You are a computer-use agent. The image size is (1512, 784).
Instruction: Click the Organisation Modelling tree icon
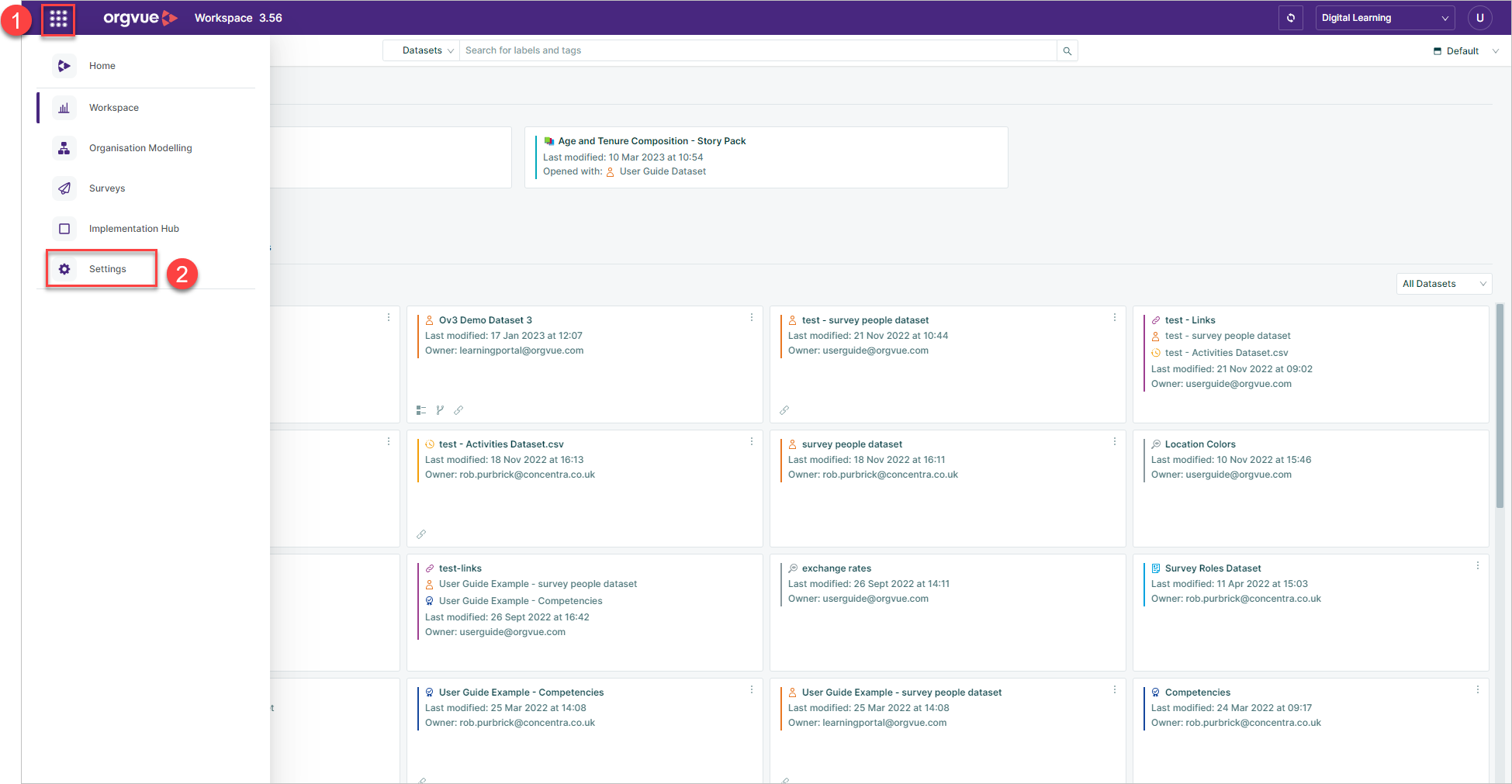64,147
